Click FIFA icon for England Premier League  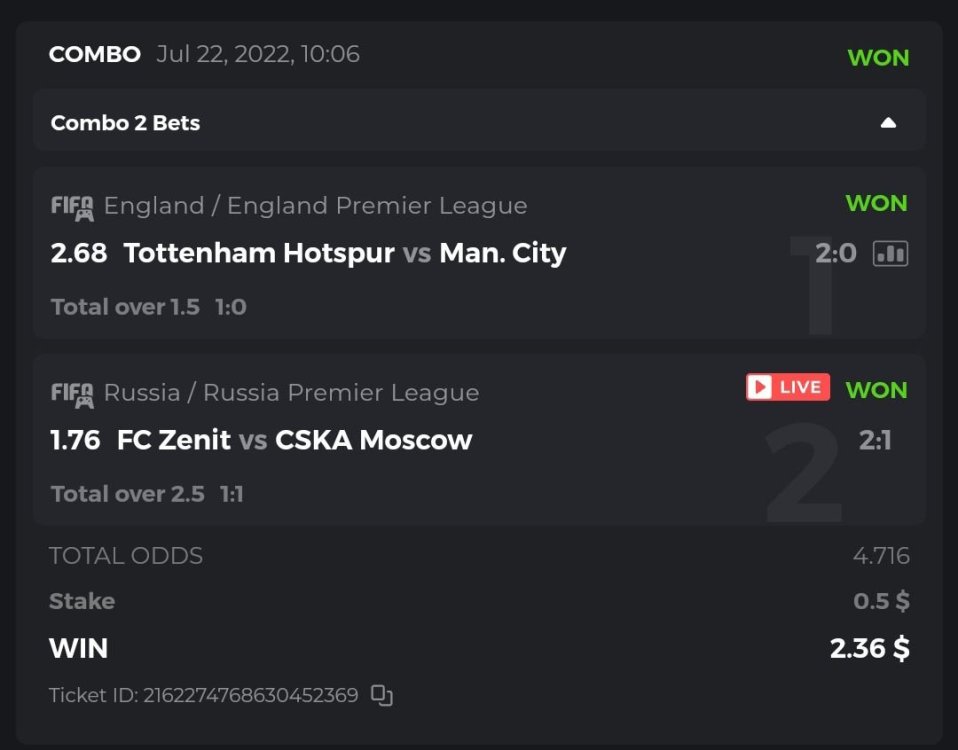click(72, 207)
